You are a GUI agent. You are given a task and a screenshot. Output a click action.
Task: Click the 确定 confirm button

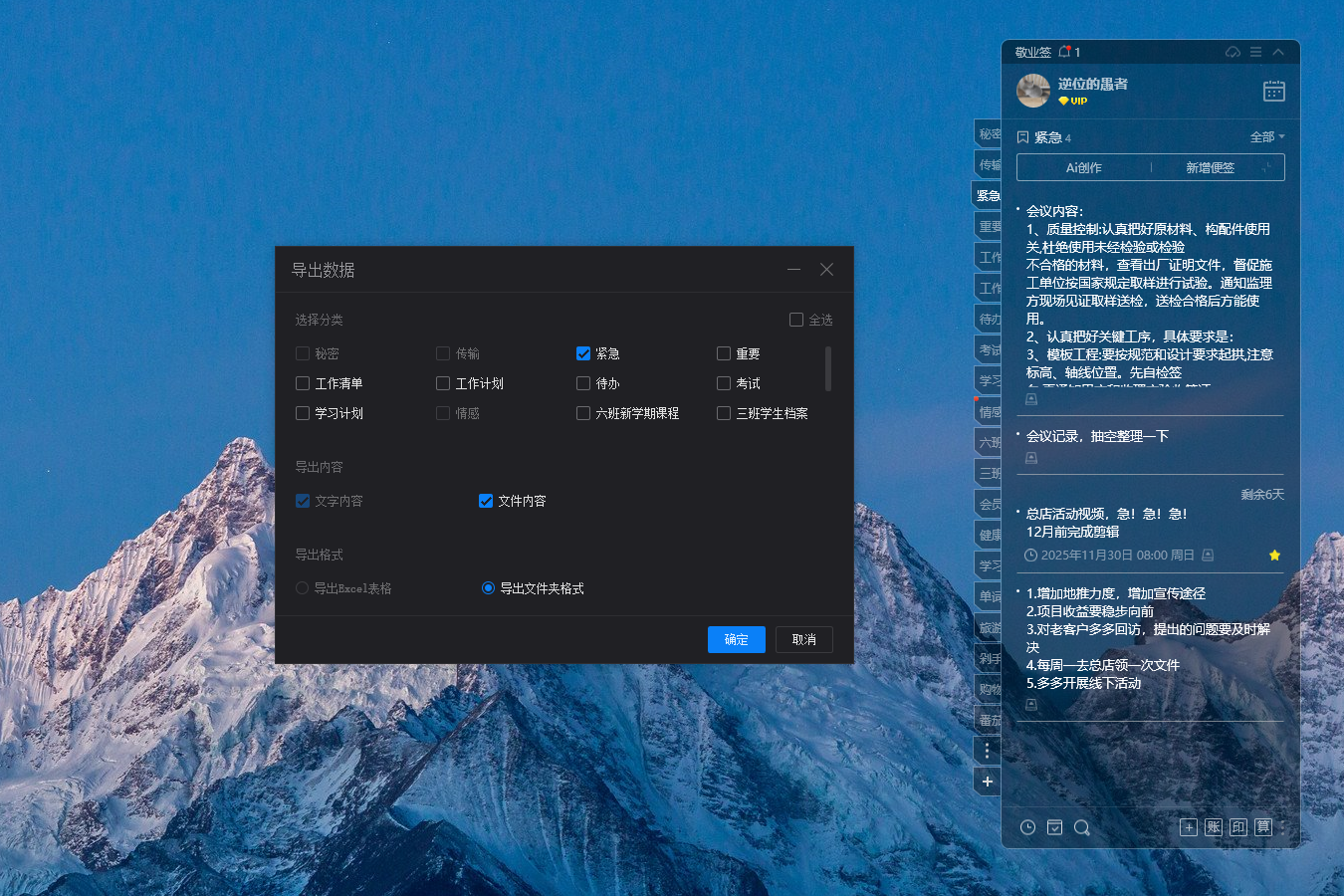(x=736, y=639)
